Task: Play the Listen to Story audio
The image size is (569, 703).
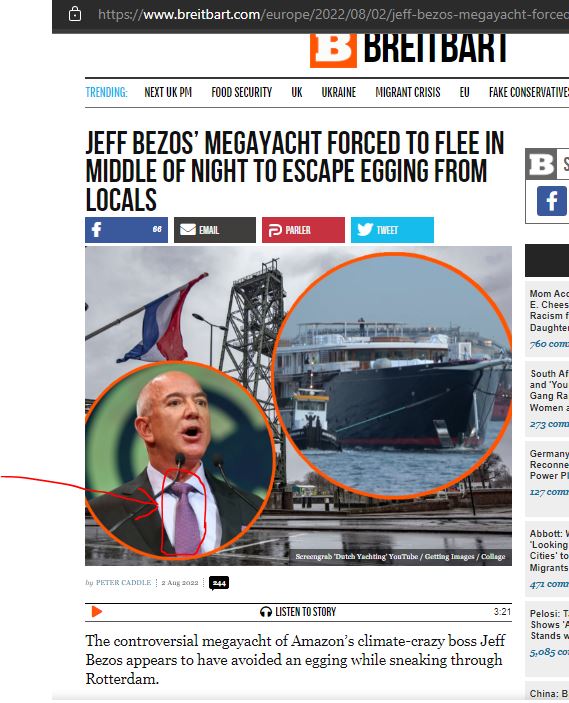Action: pos(96,612)
